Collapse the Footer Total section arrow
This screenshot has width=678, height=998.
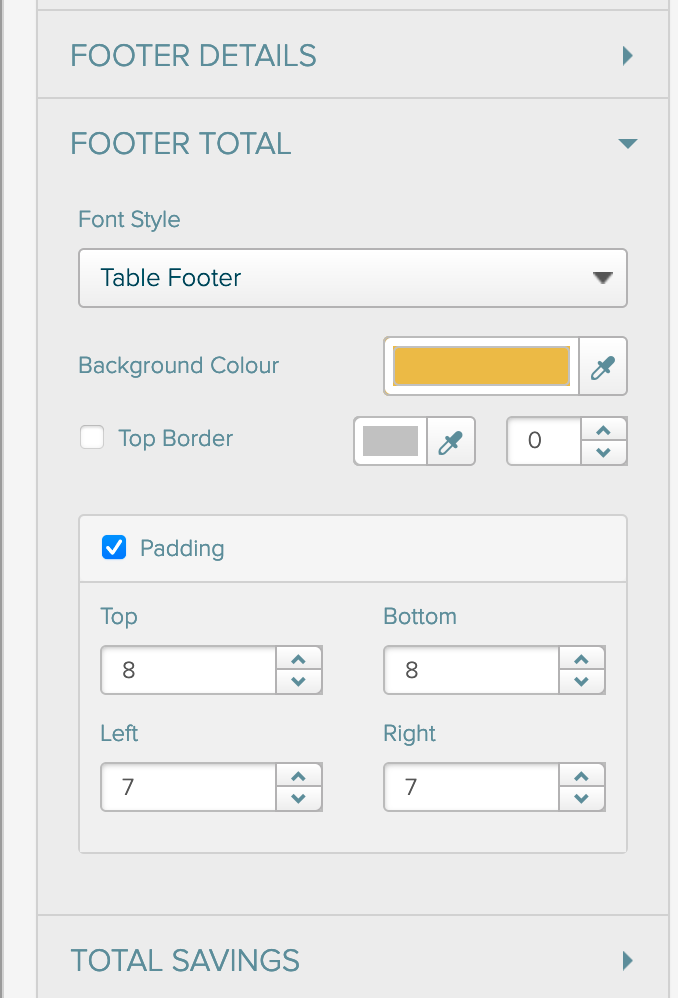click(x=628, y=143)
